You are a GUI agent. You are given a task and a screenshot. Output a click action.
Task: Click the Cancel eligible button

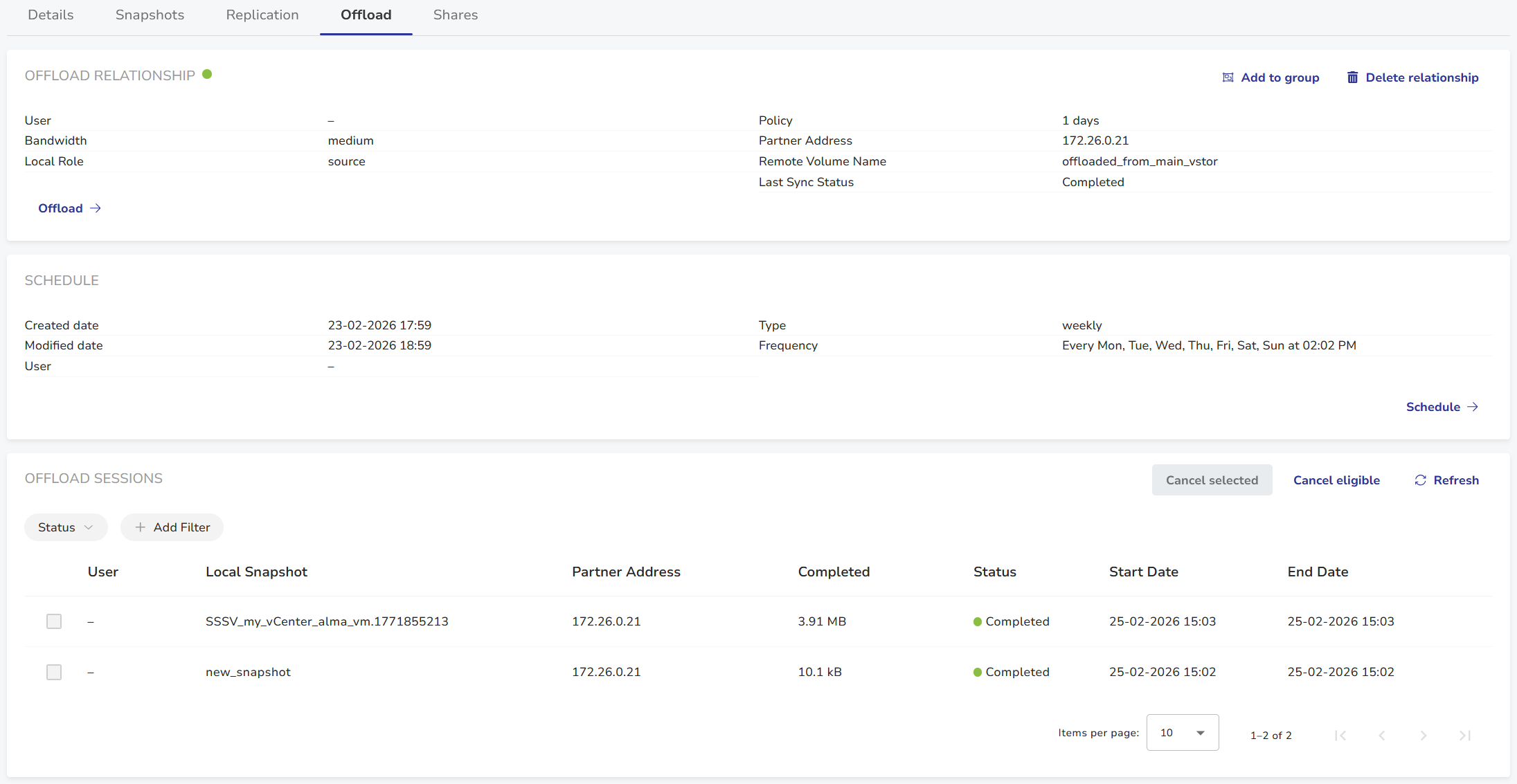pos(1336,480)
